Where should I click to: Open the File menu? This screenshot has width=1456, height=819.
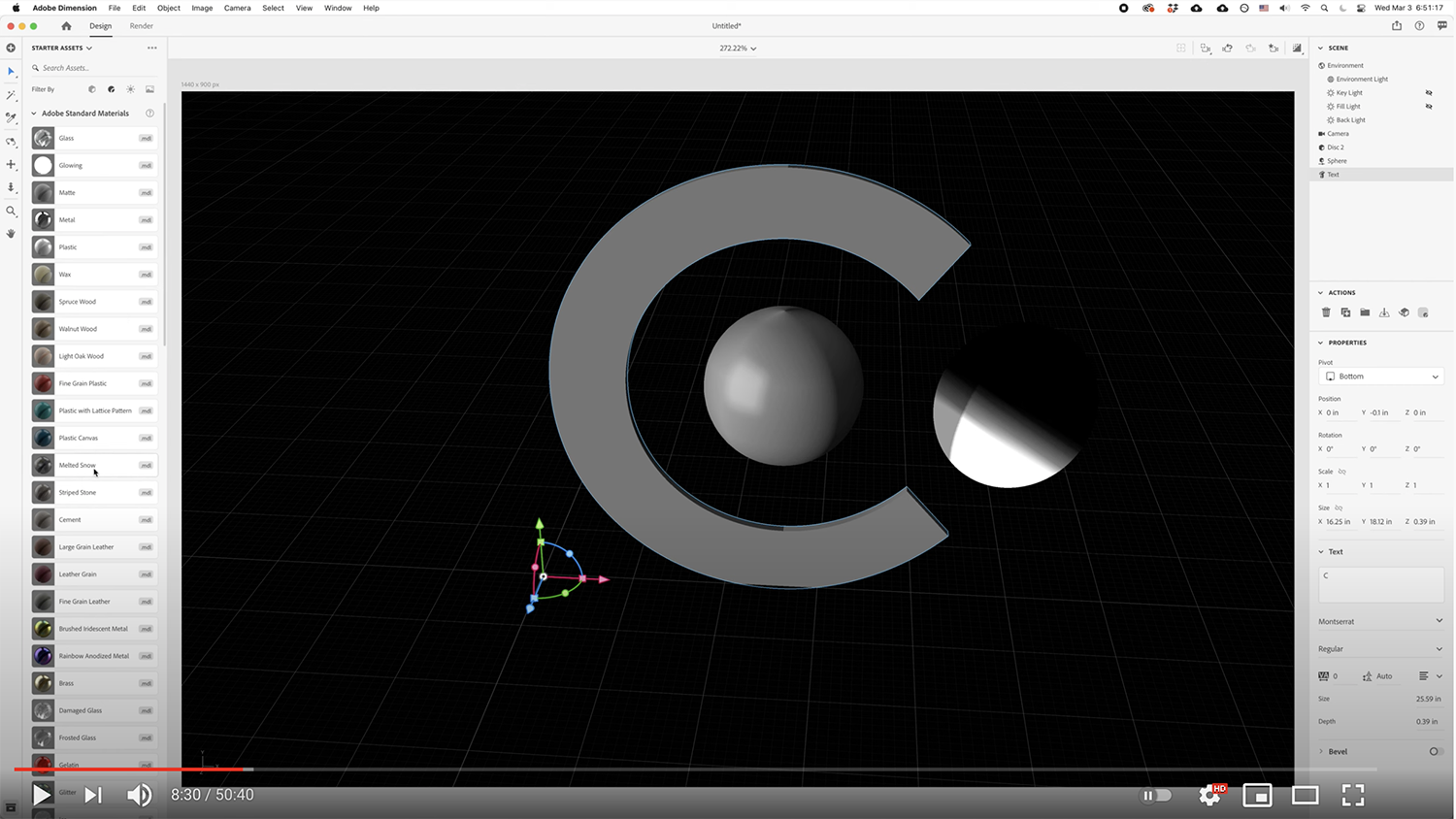115,8
